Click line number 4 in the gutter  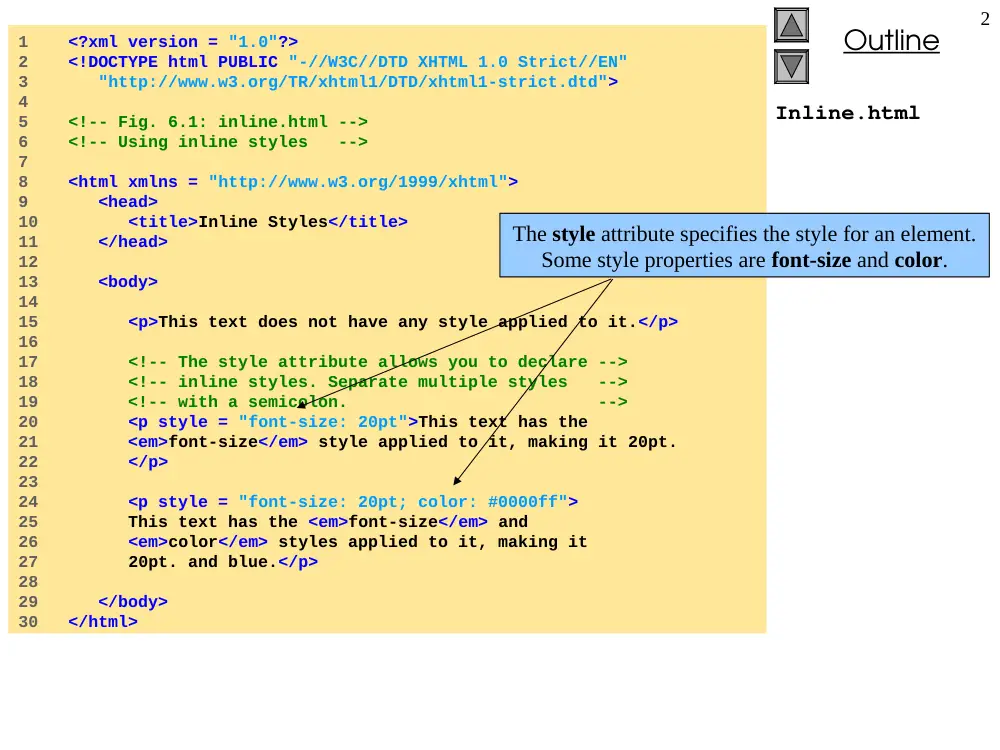tap(23, 102)
